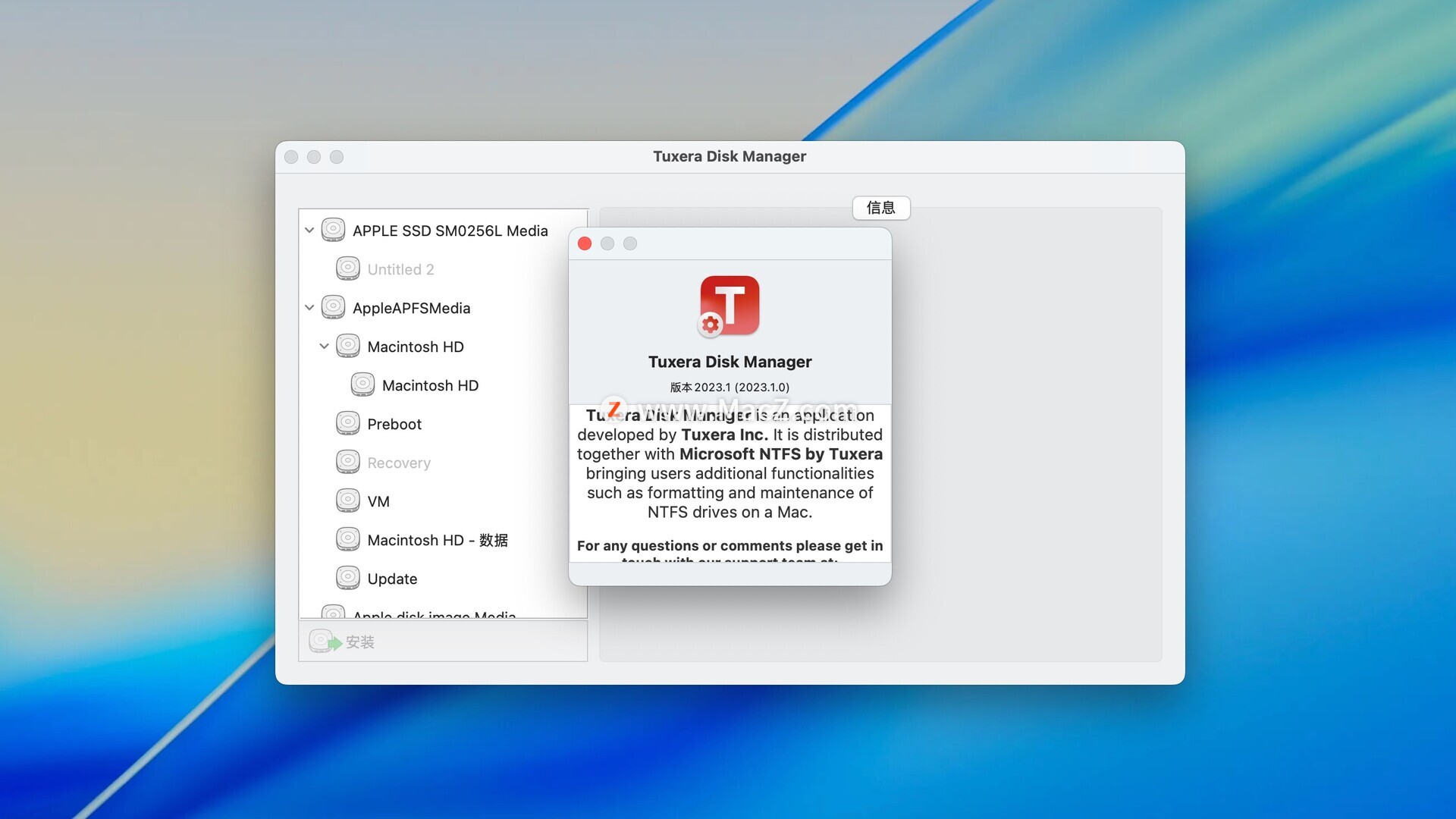Viewport: 1456px width, 819px height.
Task: Select AppleAPFSMedia in the disk list
Action: point(444,308)
